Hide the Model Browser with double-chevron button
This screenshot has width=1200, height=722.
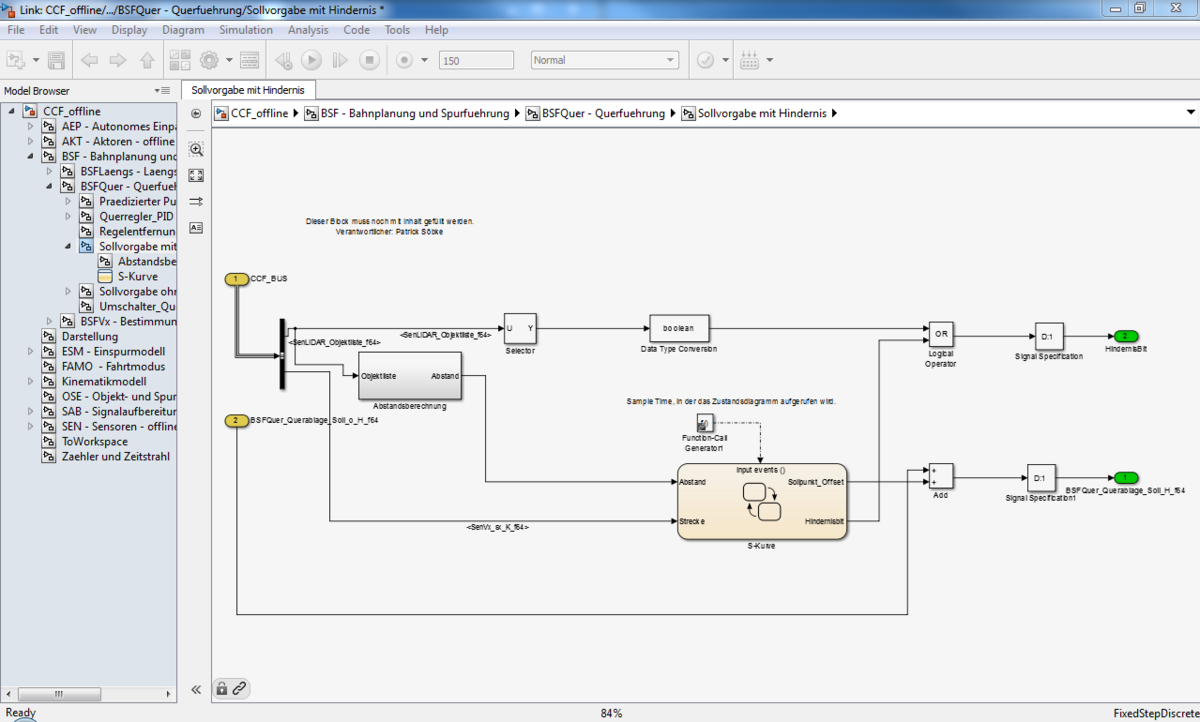click(x=196, y=689)
